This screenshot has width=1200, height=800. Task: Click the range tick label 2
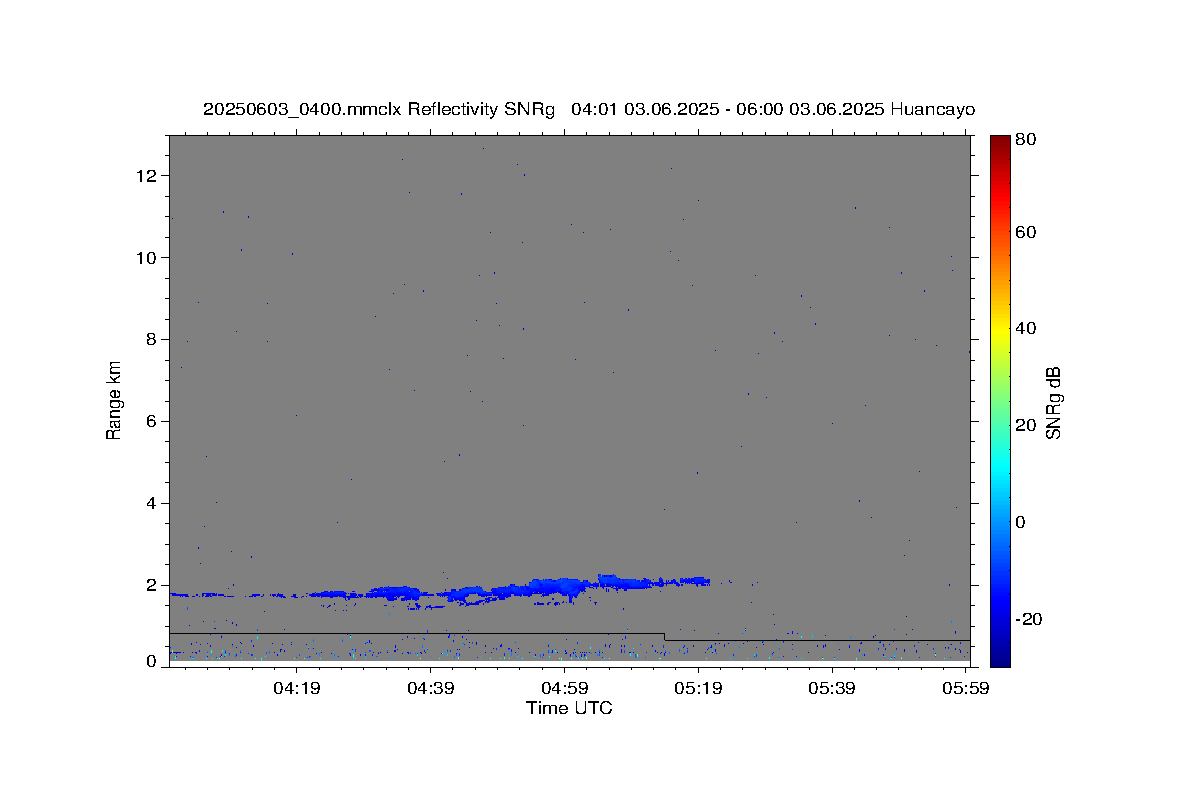[153, 586]
